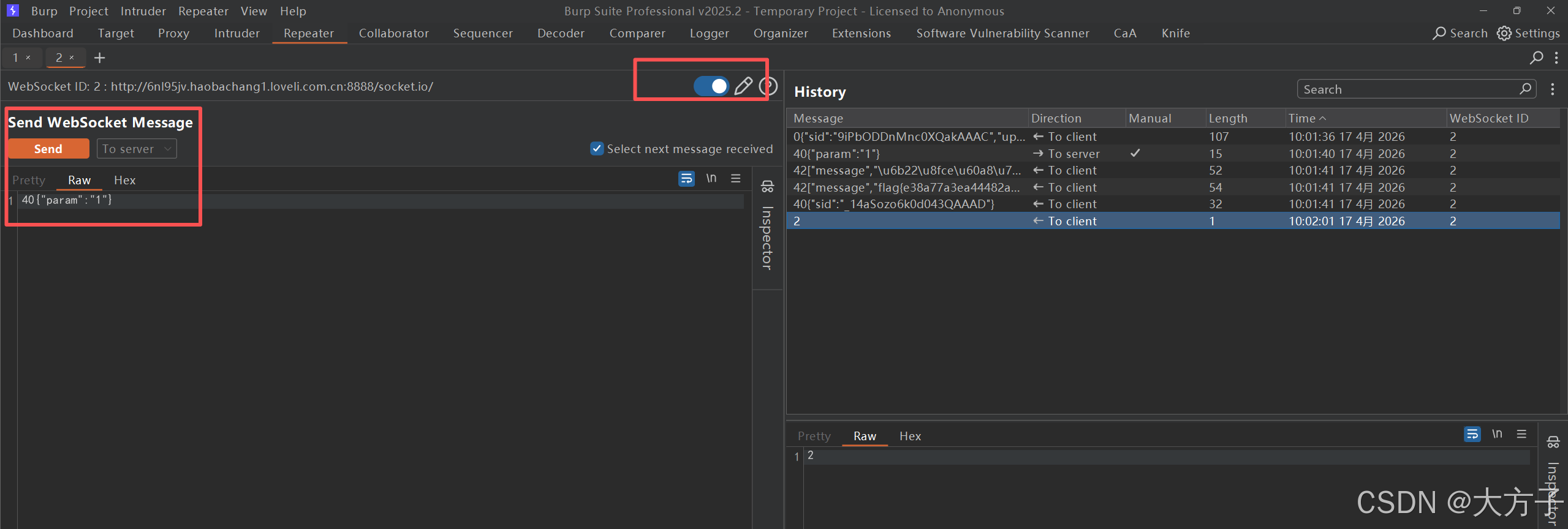Click the pencil edit connection icon
1568x529 pixels.
point(743,86)
